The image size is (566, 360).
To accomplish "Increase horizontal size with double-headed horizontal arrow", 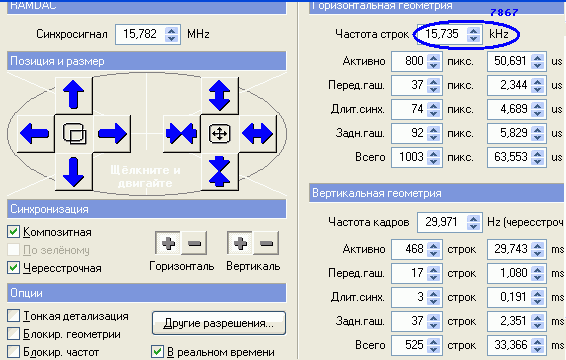I will click(x=258, y=134).
